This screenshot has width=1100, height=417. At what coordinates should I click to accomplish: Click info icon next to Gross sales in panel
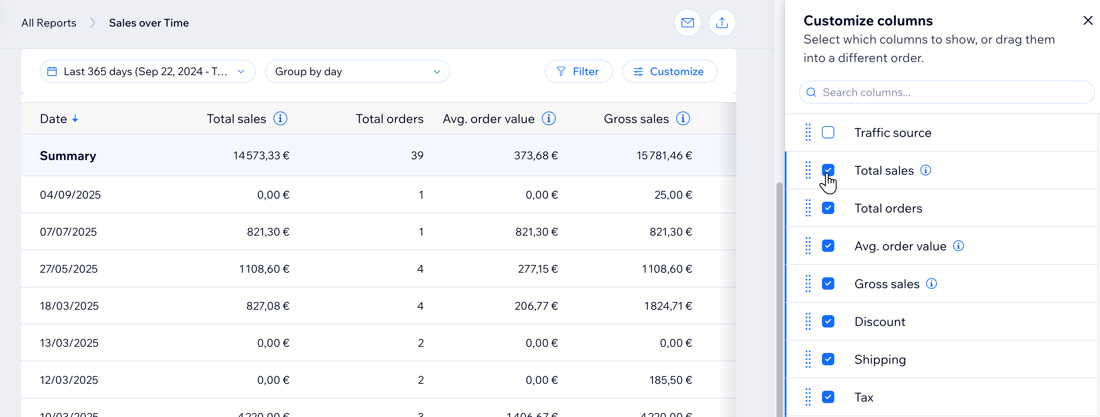pyautogui.click(x=932, y=284)
